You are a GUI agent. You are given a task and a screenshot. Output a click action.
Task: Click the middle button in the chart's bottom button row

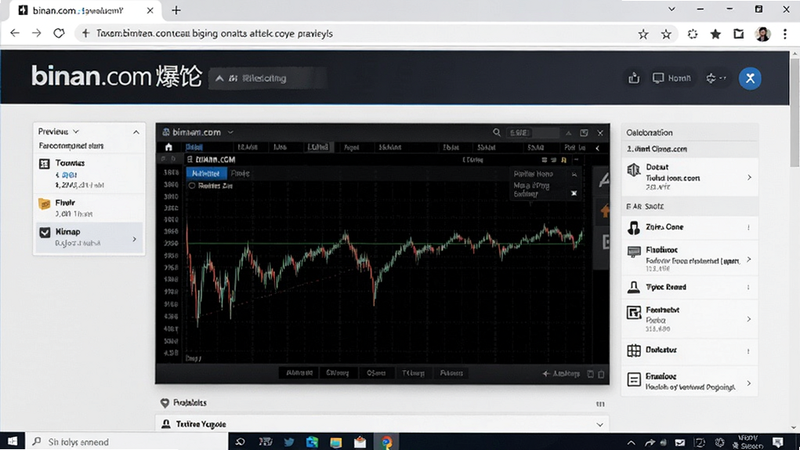377,373
